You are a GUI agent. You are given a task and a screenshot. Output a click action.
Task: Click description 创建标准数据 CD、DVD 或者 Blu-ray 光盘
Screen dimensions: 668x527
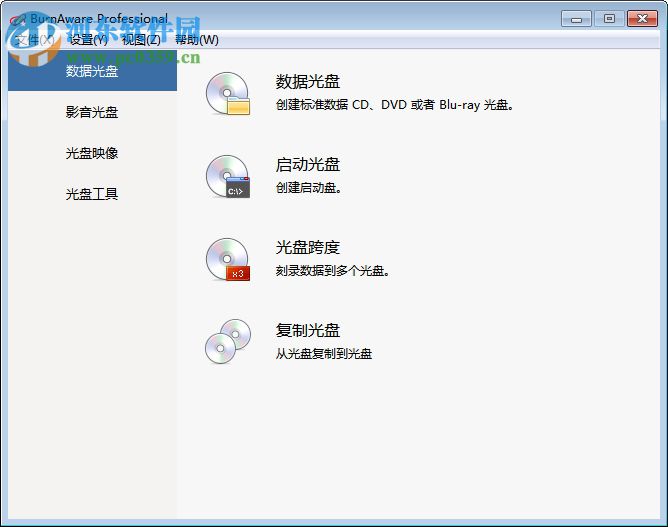394,105
